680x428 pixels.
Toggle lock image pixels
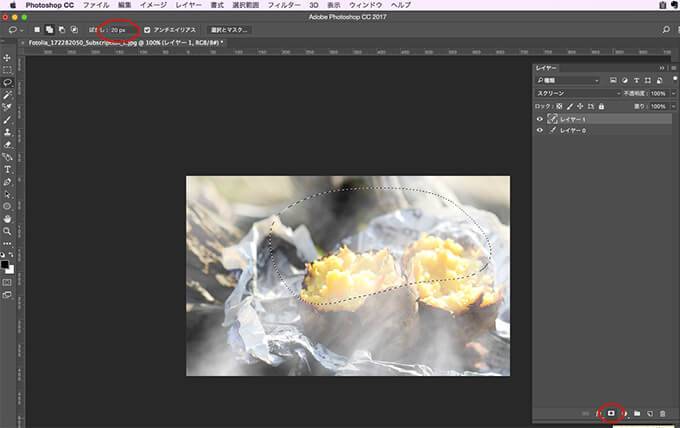point(570,106)
